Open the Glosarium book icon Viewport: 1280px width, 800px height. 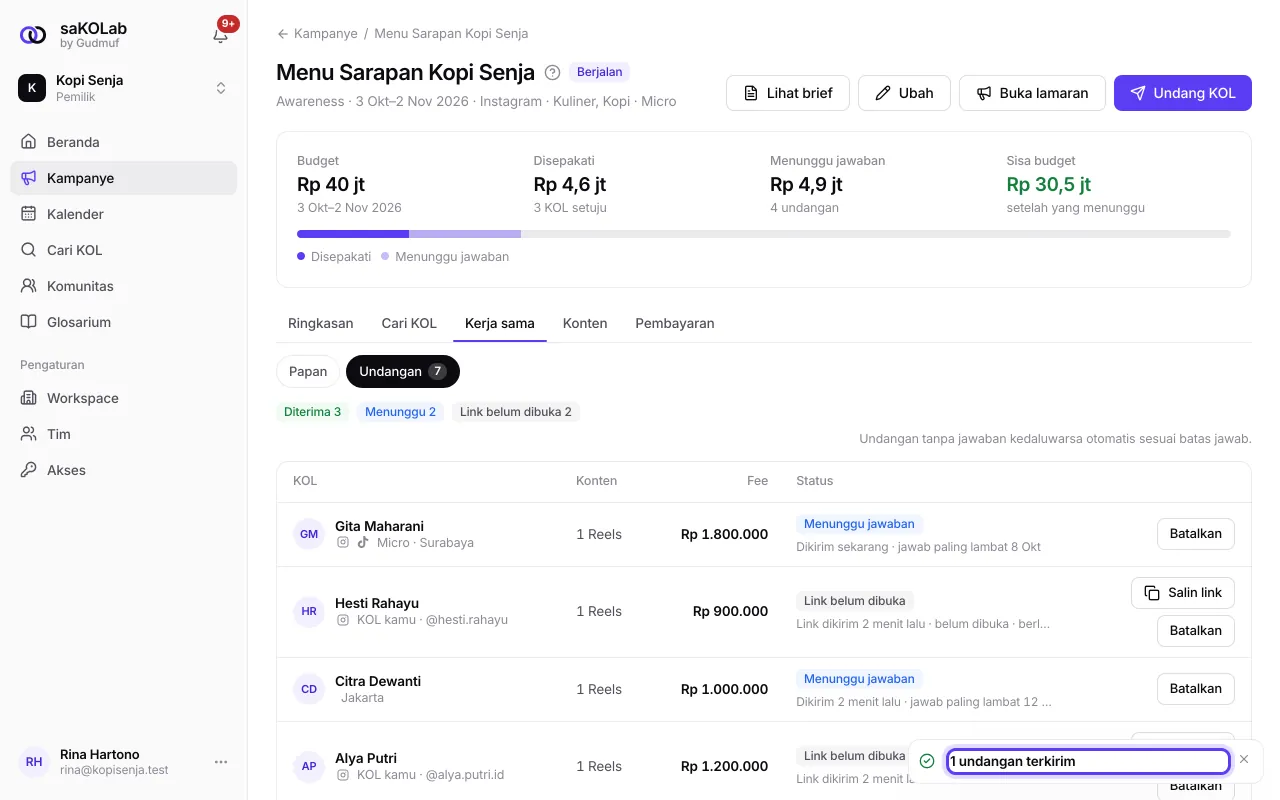pyautogui.click(x=28, y=322)
